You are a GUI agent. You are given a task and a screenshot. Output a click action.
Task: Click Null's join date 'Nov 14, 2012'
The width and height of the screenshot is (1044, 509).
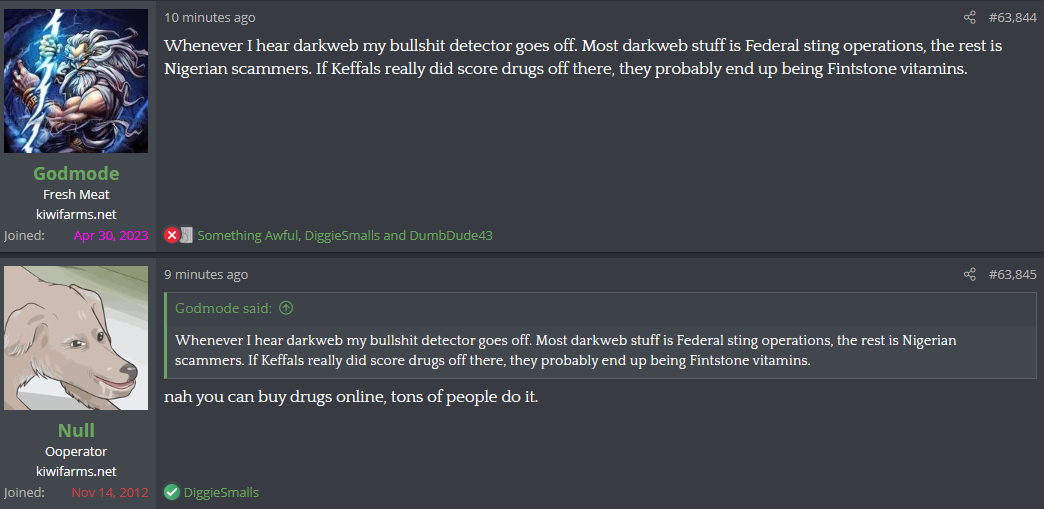(x=109, y=492)
